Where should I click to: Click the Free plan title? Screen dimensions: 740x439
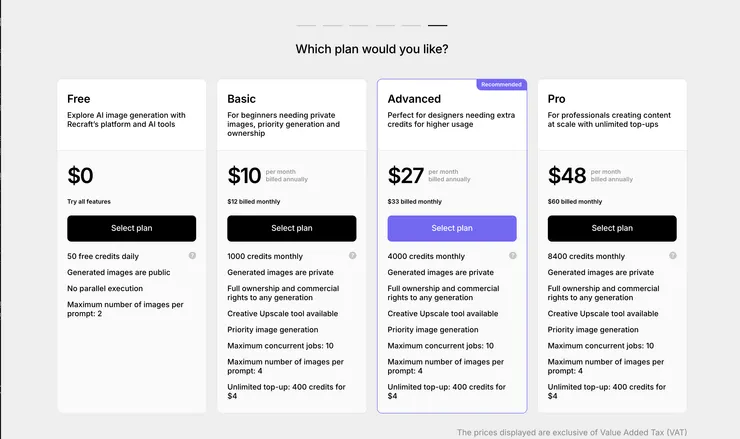click(x=79, y=99)
